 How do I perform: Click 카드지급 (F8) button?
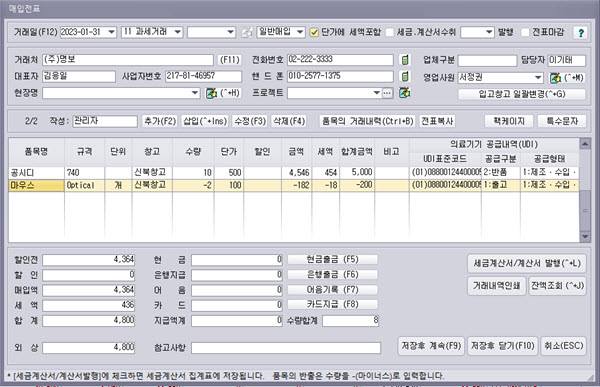tap(333, 304)
